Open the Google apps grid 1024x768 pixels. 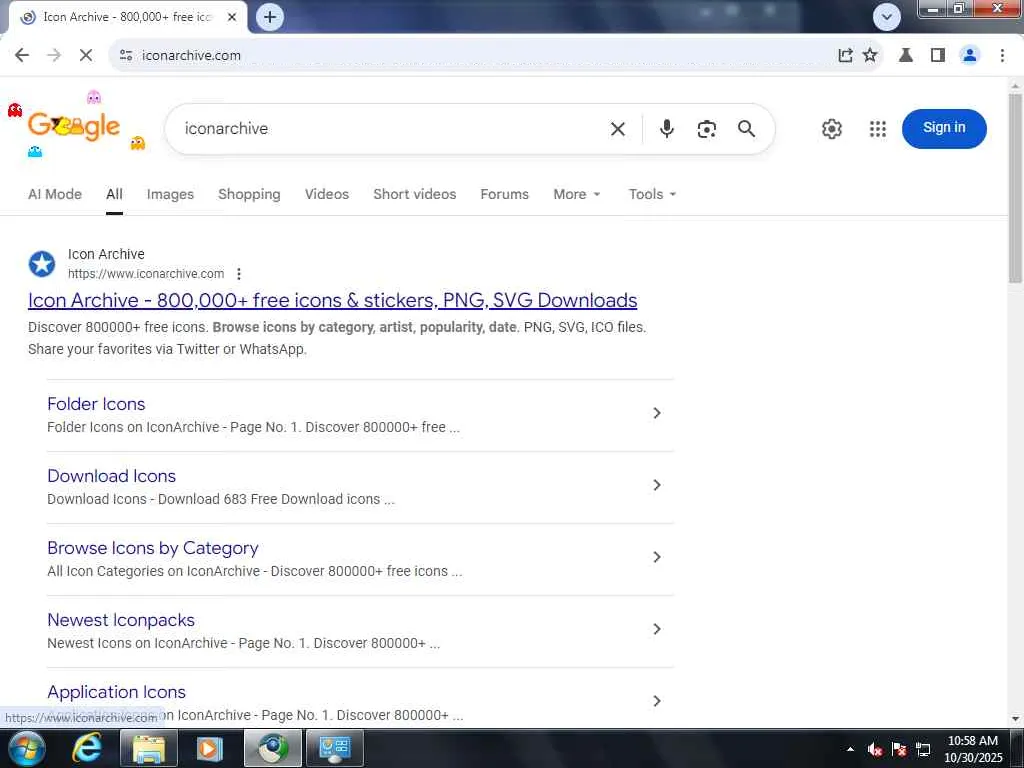tap(878, 129)
